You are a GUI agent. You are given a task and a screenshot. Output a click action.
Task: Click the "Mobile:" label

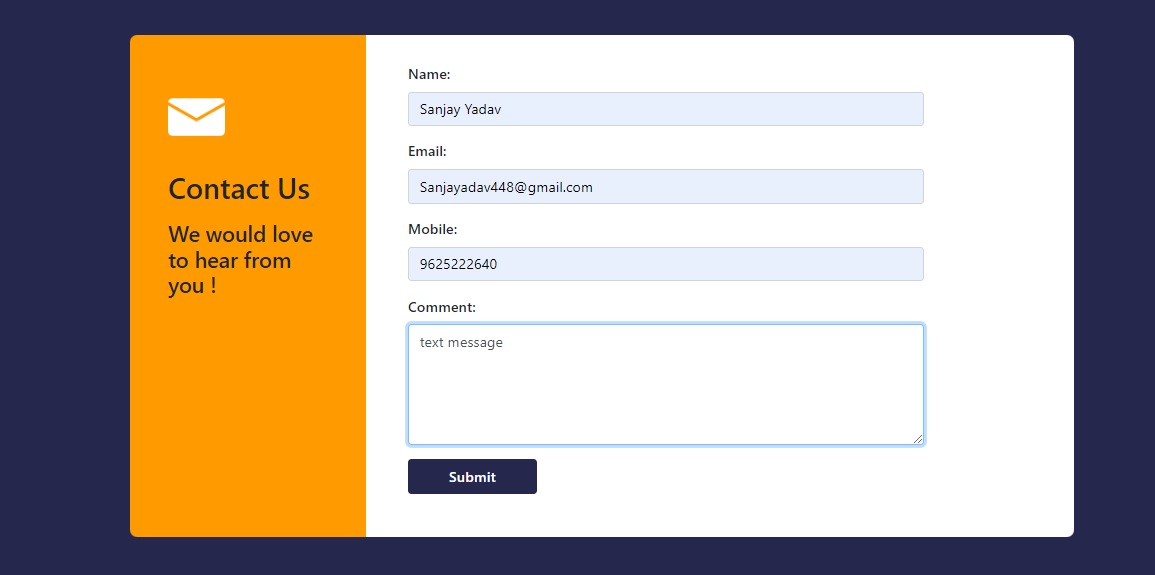pyautogui.click(x=432, y=229)
